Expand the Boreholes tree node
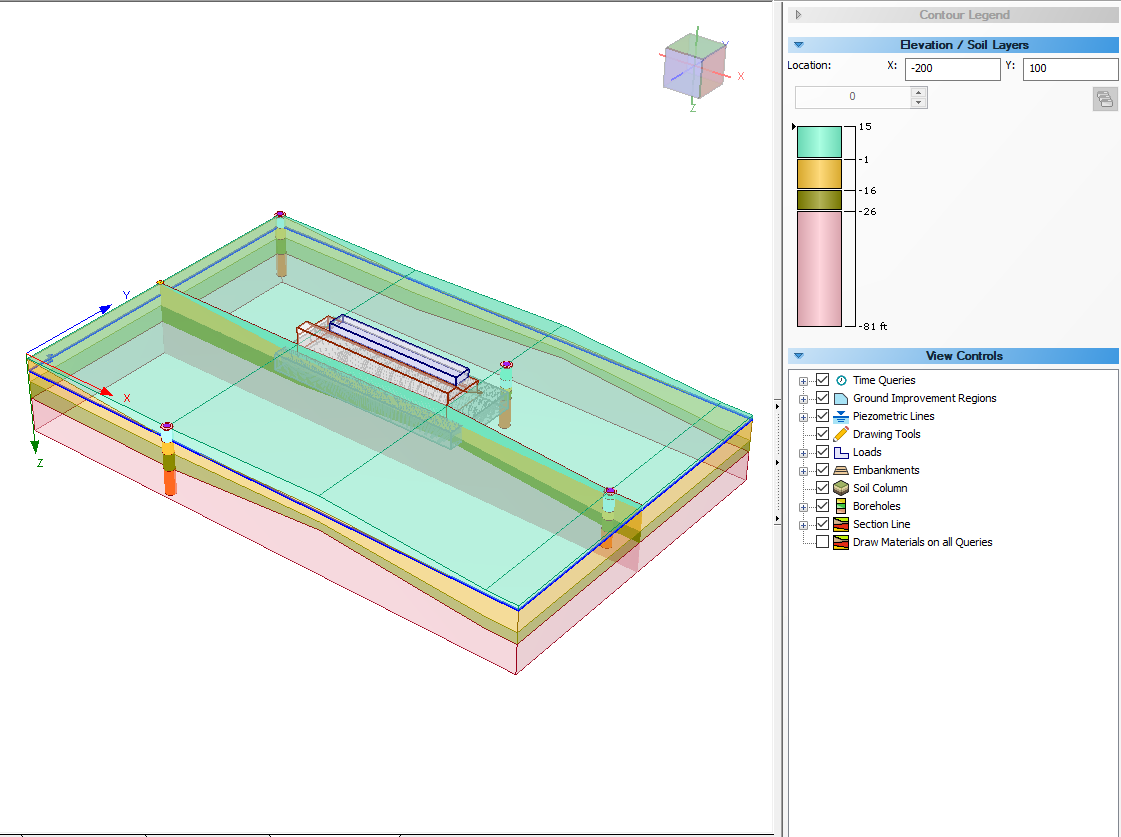The width and height of the screenshot is (1121, 837). click(x=804, y=506)
